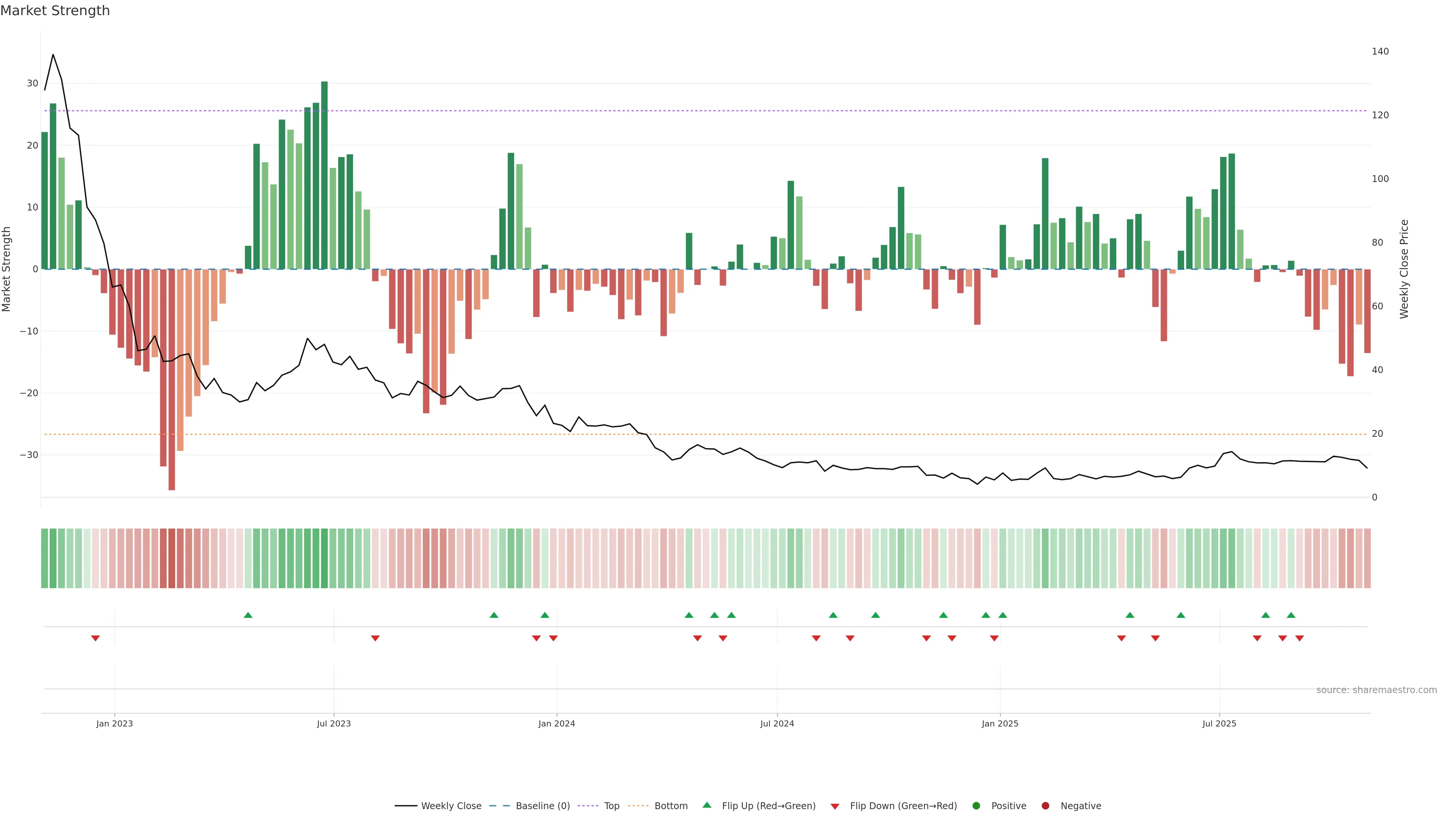Click the Negative red circle legend icon
The image size is (1456, 819).
click(x=1045, y=806)
